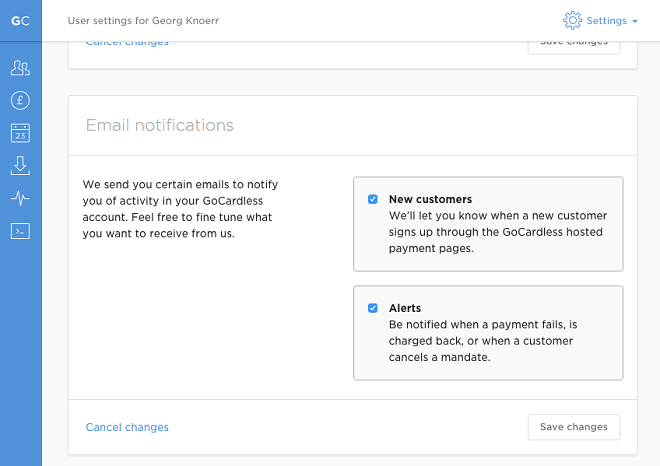This screenshot has width=660, height=466.
Task: Expand the Settings dropdown arrow
Action: 635,21
